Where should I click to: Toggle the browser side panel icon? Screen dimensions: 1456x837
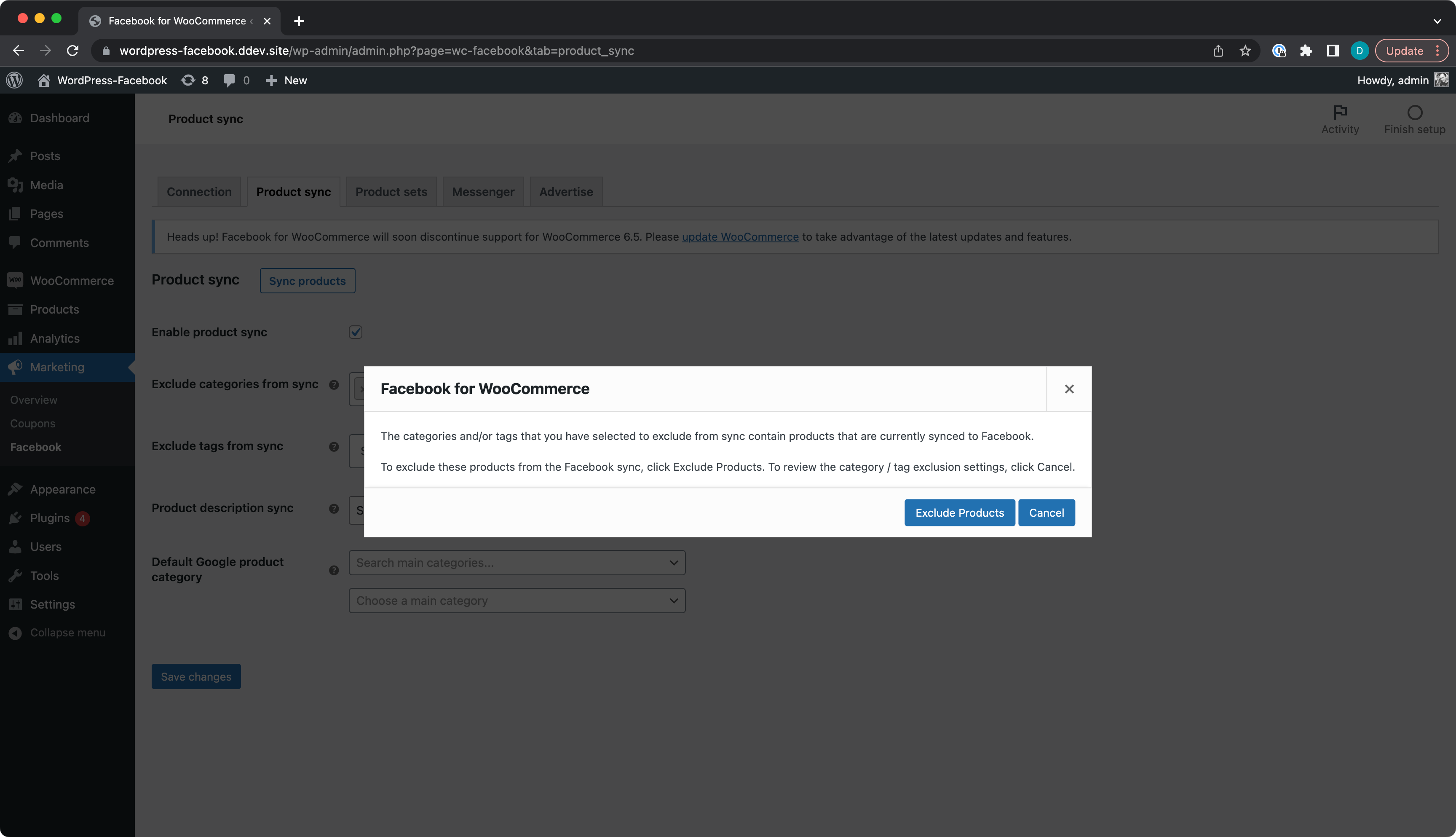coord(1333,51)
